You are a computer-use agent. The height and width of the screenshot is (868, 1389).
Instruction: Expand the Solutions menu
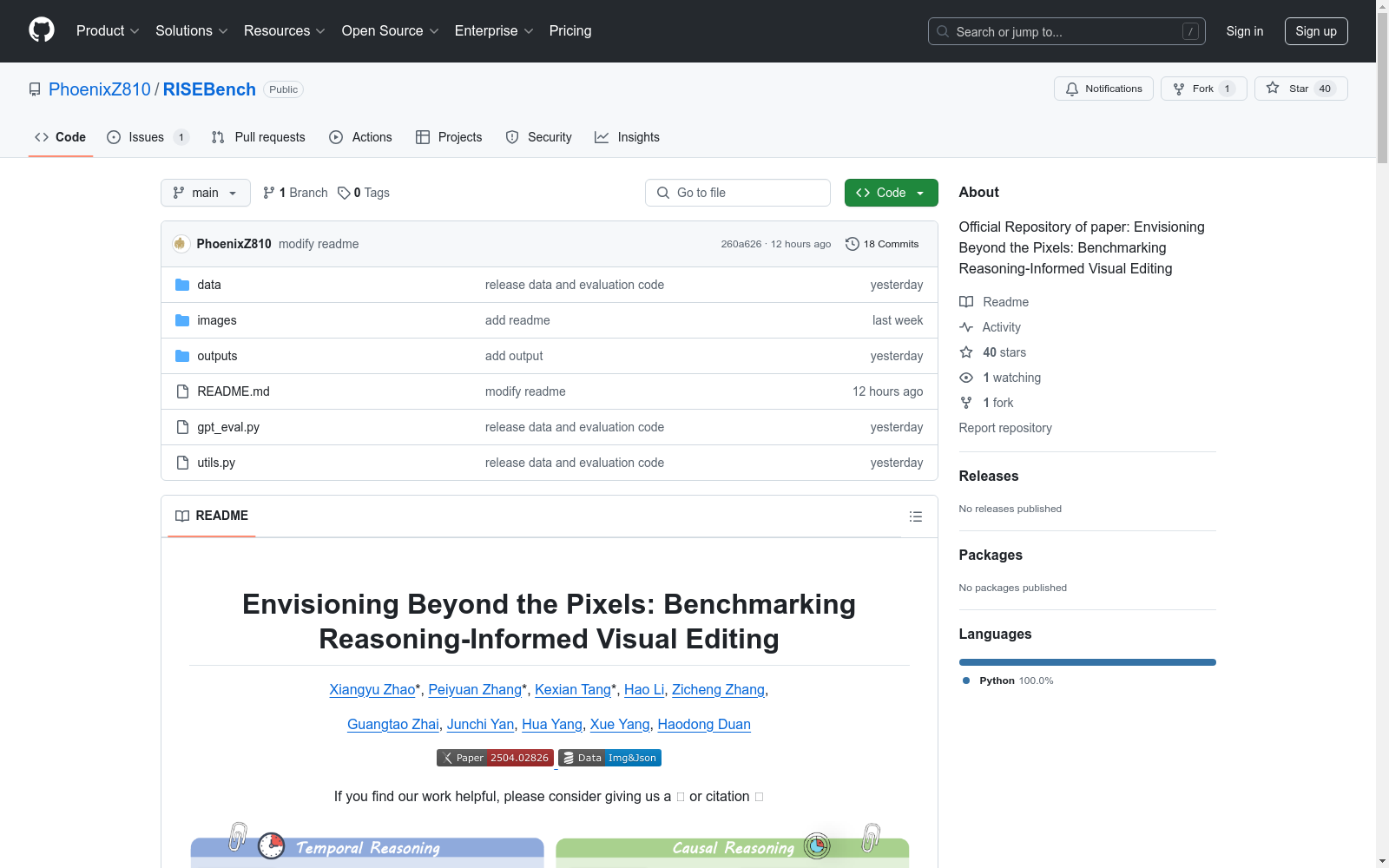tap(192, 31)
